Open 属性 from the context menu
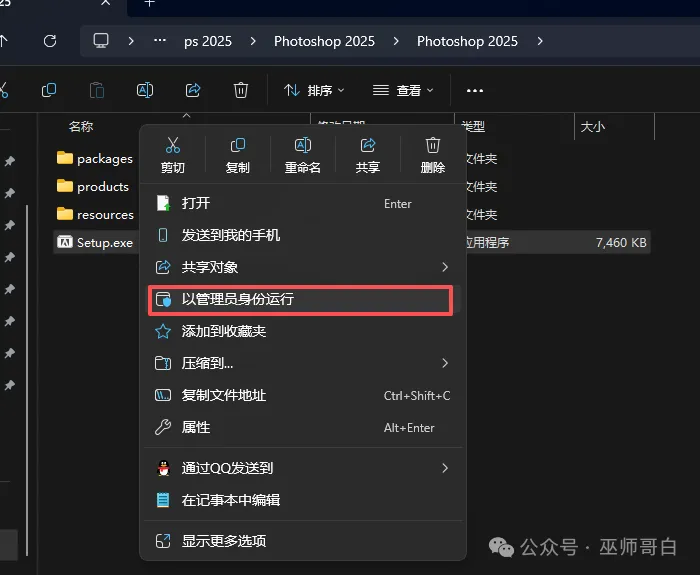The height and width of the screenshot is (575, 700). [302, 428]
